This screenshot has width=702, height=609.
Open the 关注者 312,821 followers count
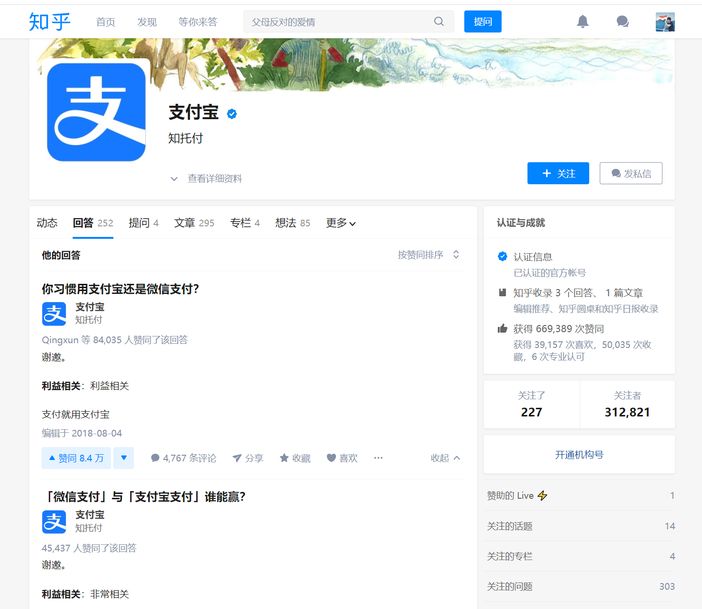[627, 404]
